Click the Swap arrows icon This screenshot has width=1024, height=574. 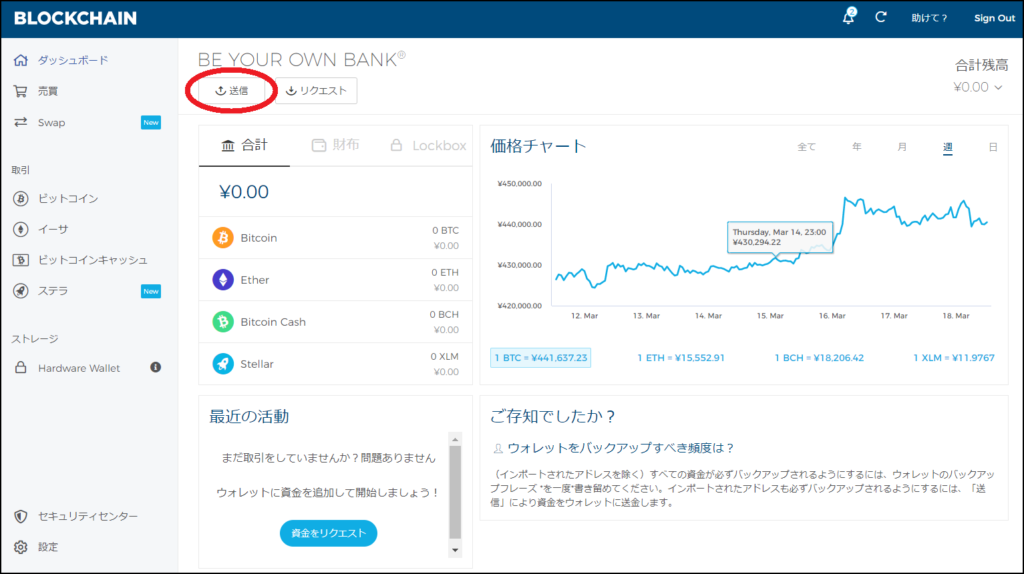coord(21,122)
